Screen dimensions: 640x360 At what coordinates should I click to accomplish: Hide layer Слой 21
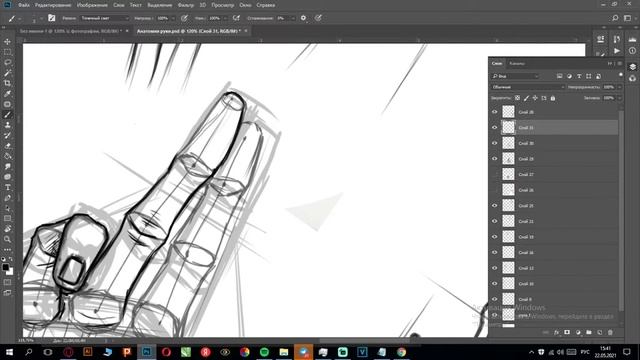tap(495, 221)
